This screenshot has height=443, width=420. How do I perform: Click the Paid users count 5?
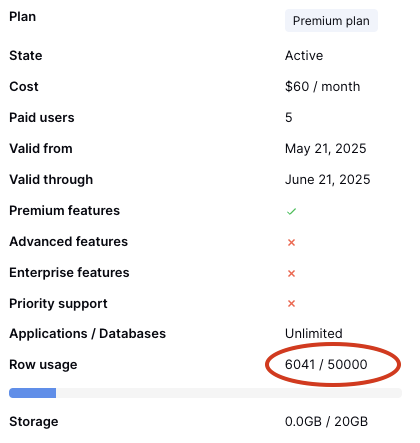click(289, 117)
